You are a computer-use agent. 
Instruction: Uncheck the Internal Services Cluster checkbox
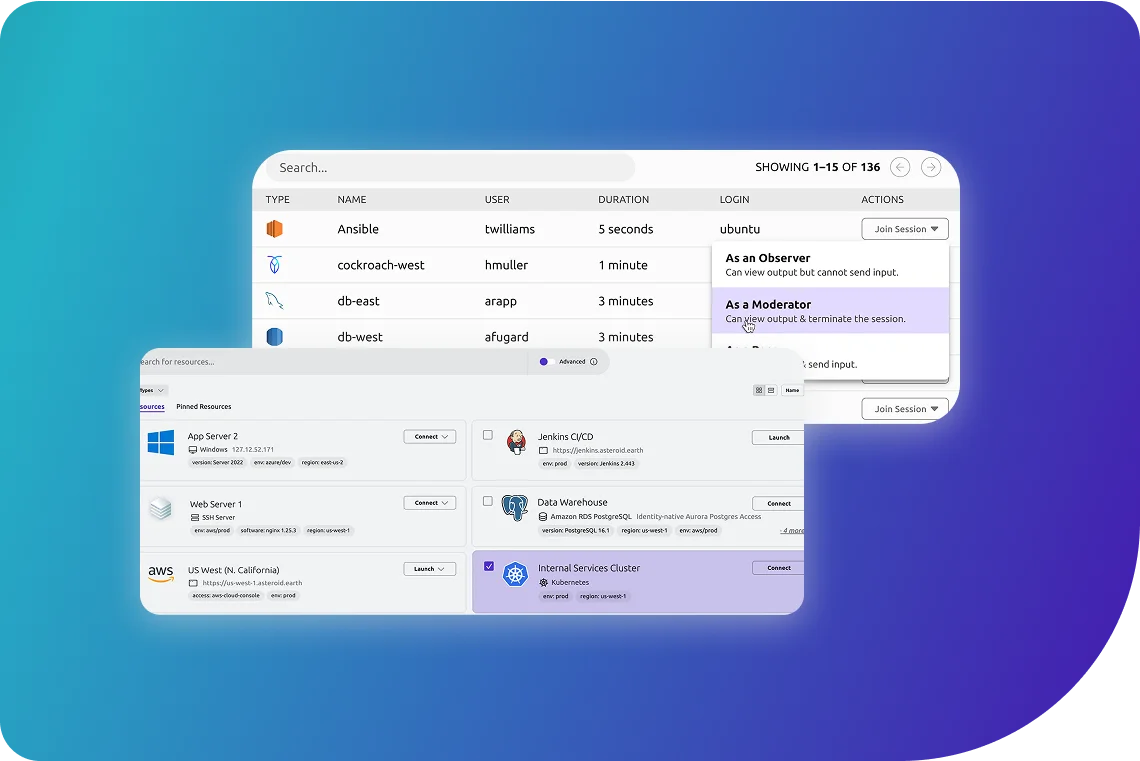point(488,566)
